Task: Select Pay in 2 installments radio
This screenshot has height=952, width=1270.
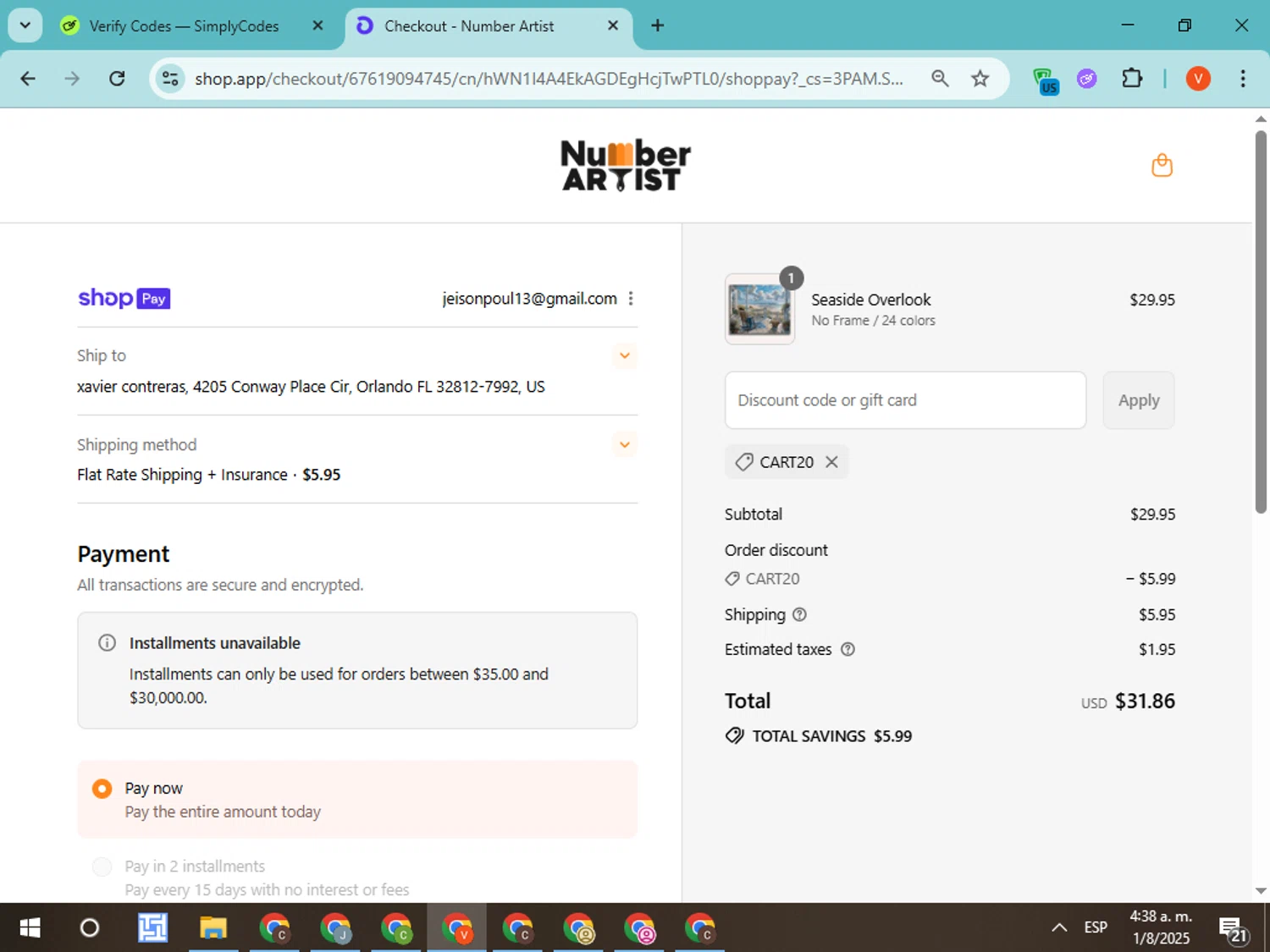Action: coord(102,867)
